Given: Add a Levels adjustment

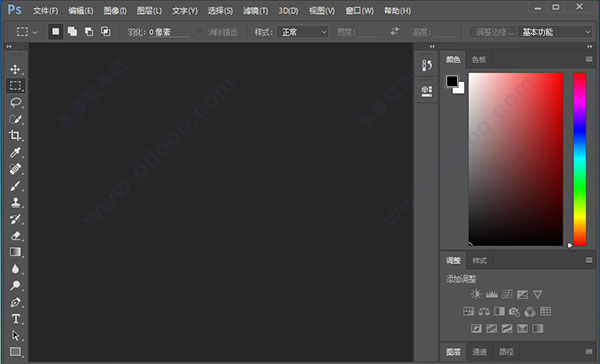Looking at the screenshot, I should click(492, 294).
